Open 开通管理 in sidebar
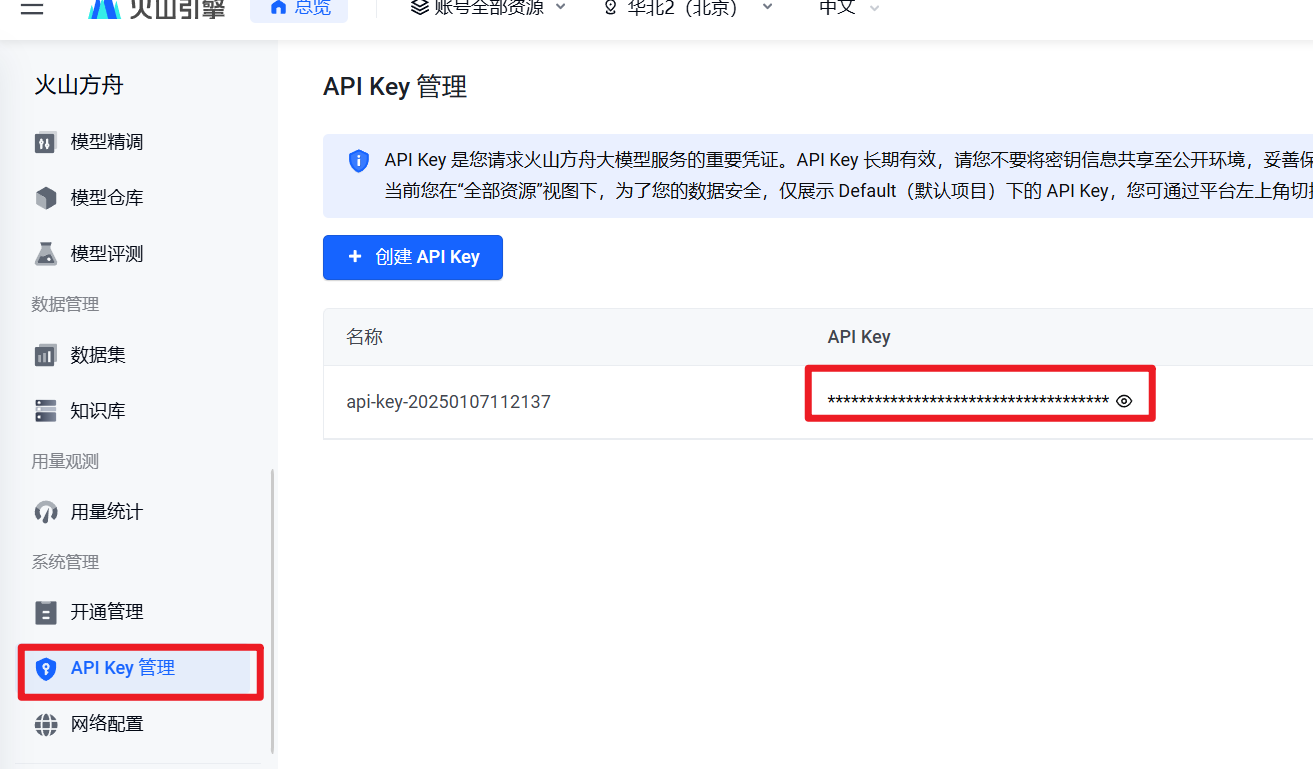1313x769 pixels. [x=107, y=612]
